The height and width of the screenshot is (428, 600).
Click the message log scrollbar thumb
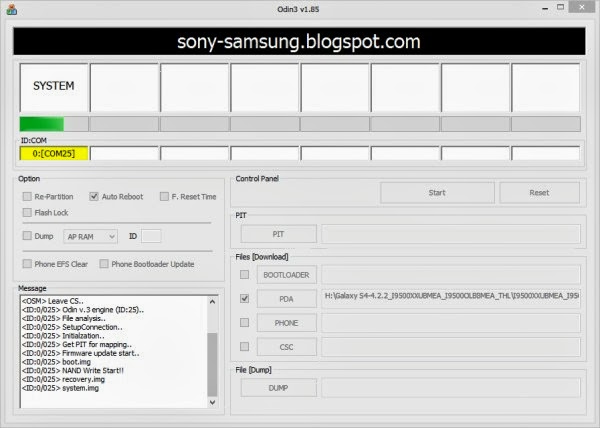point(212,365)
